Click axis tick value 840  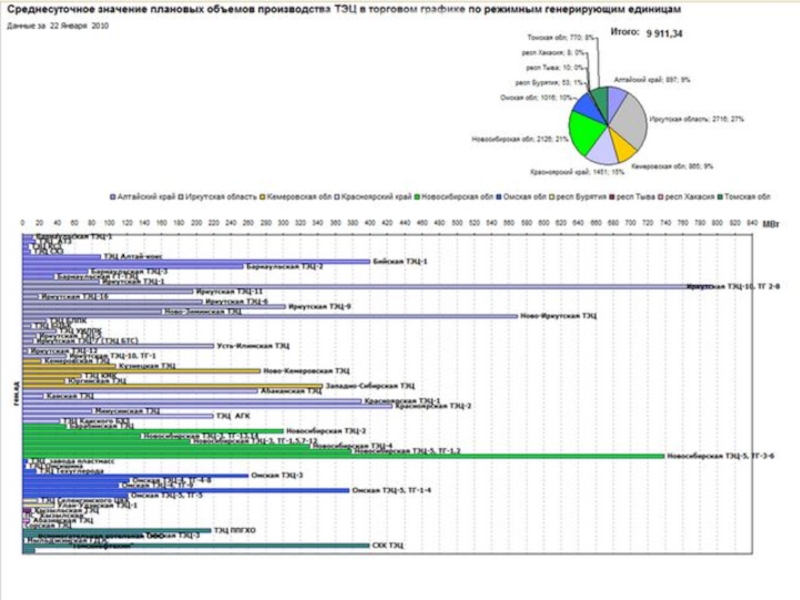point(752,223)
